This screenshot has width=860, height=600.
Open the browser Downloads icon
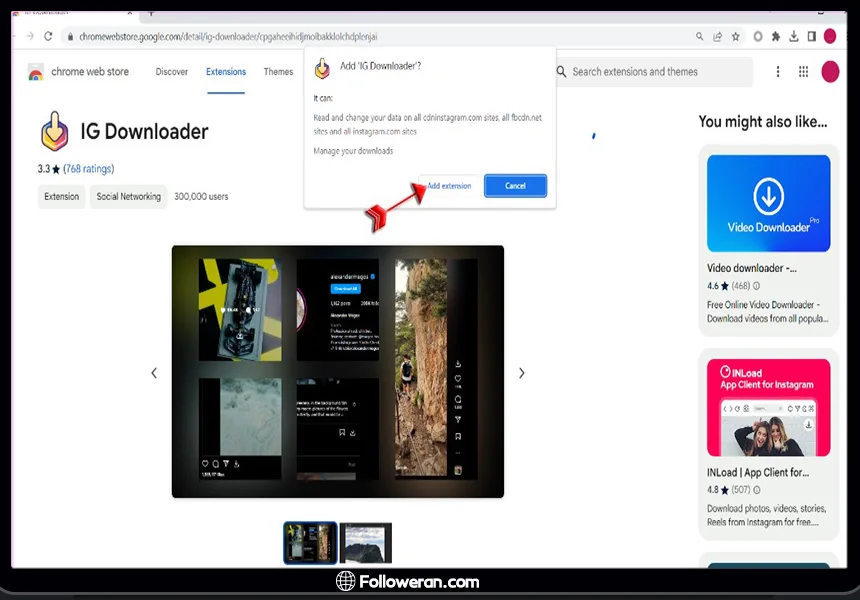[794, 36]
